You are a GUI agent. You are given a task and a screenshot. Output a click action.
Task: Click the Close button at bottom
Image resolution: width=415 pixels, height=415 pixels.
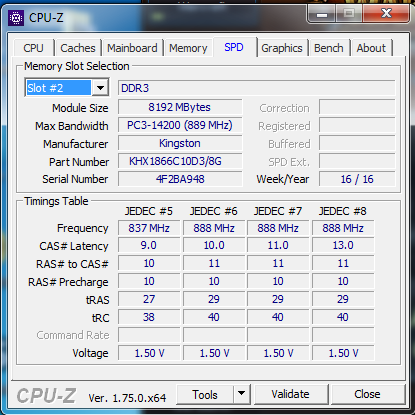[367, 394]
